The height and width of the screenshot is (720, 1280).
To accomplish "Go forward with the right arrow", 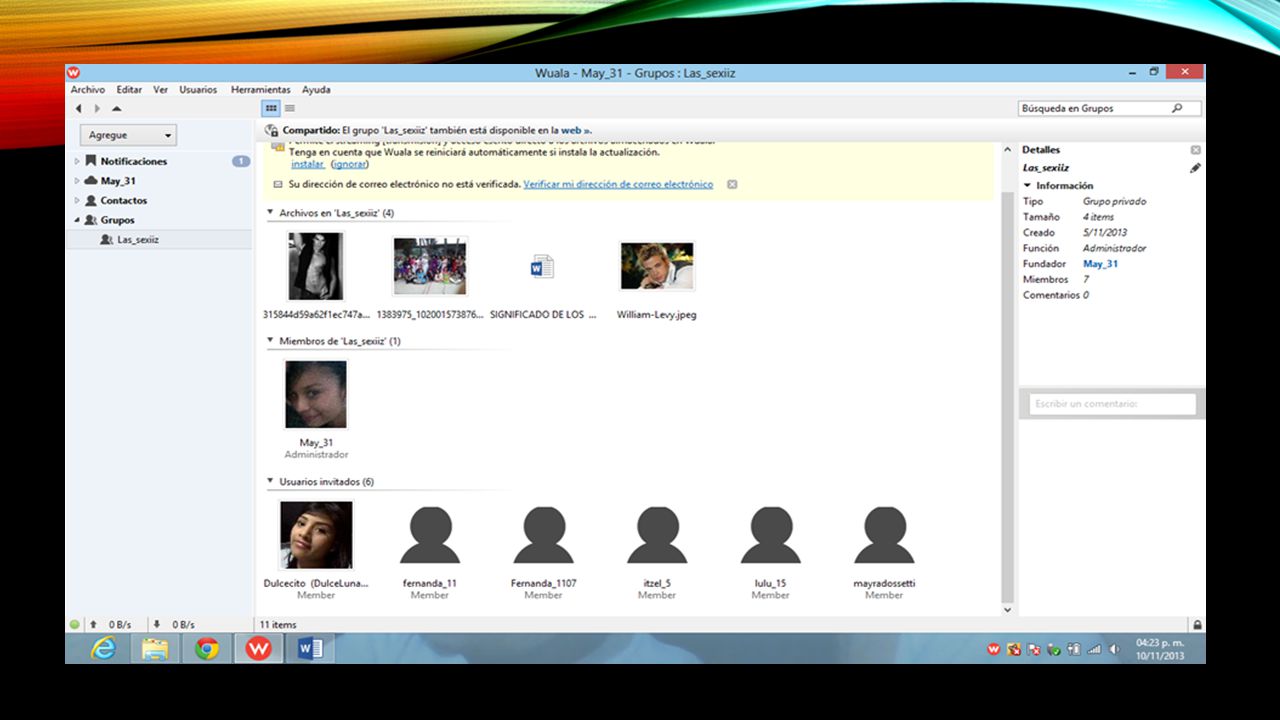I will click(97, 108).
